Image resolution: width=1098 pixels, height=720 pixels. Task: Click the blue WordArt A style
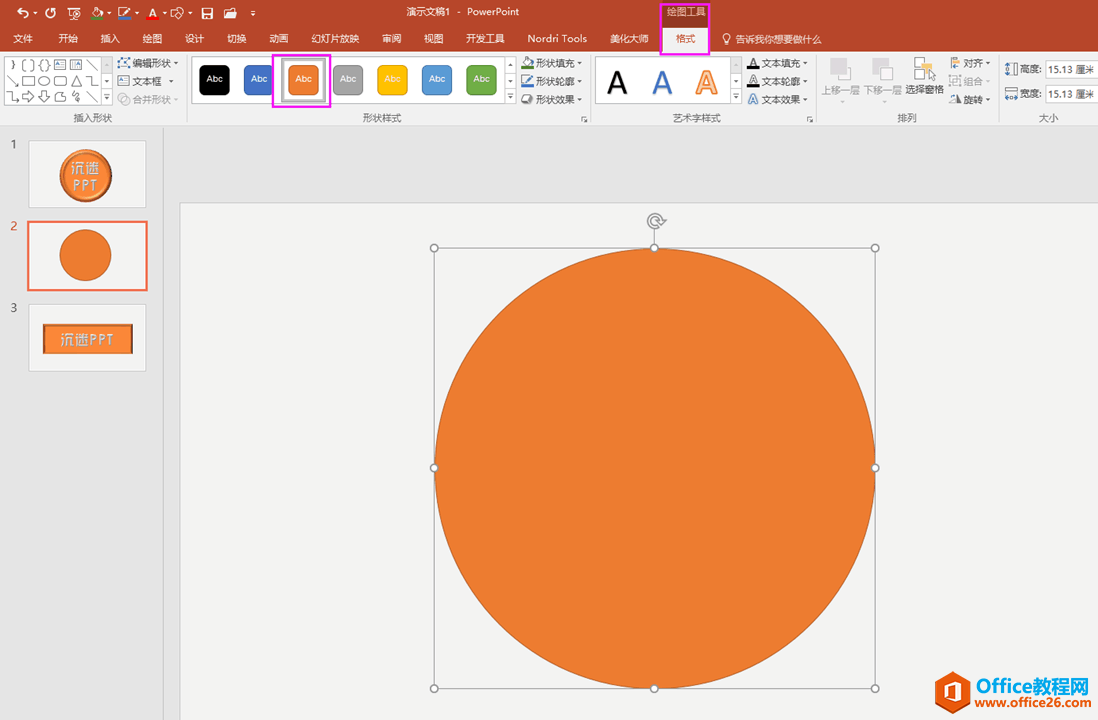click(x=662, y=81)
